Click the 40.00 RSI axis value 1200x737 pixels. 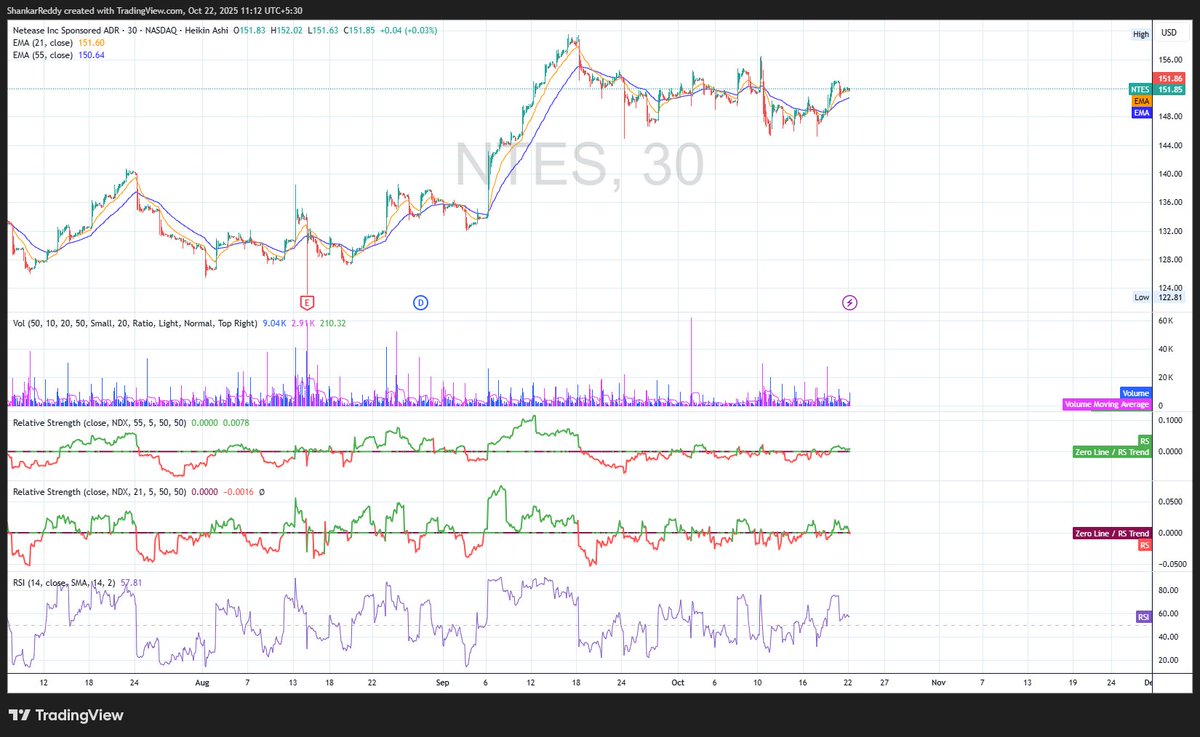[x=1167, y=638]
